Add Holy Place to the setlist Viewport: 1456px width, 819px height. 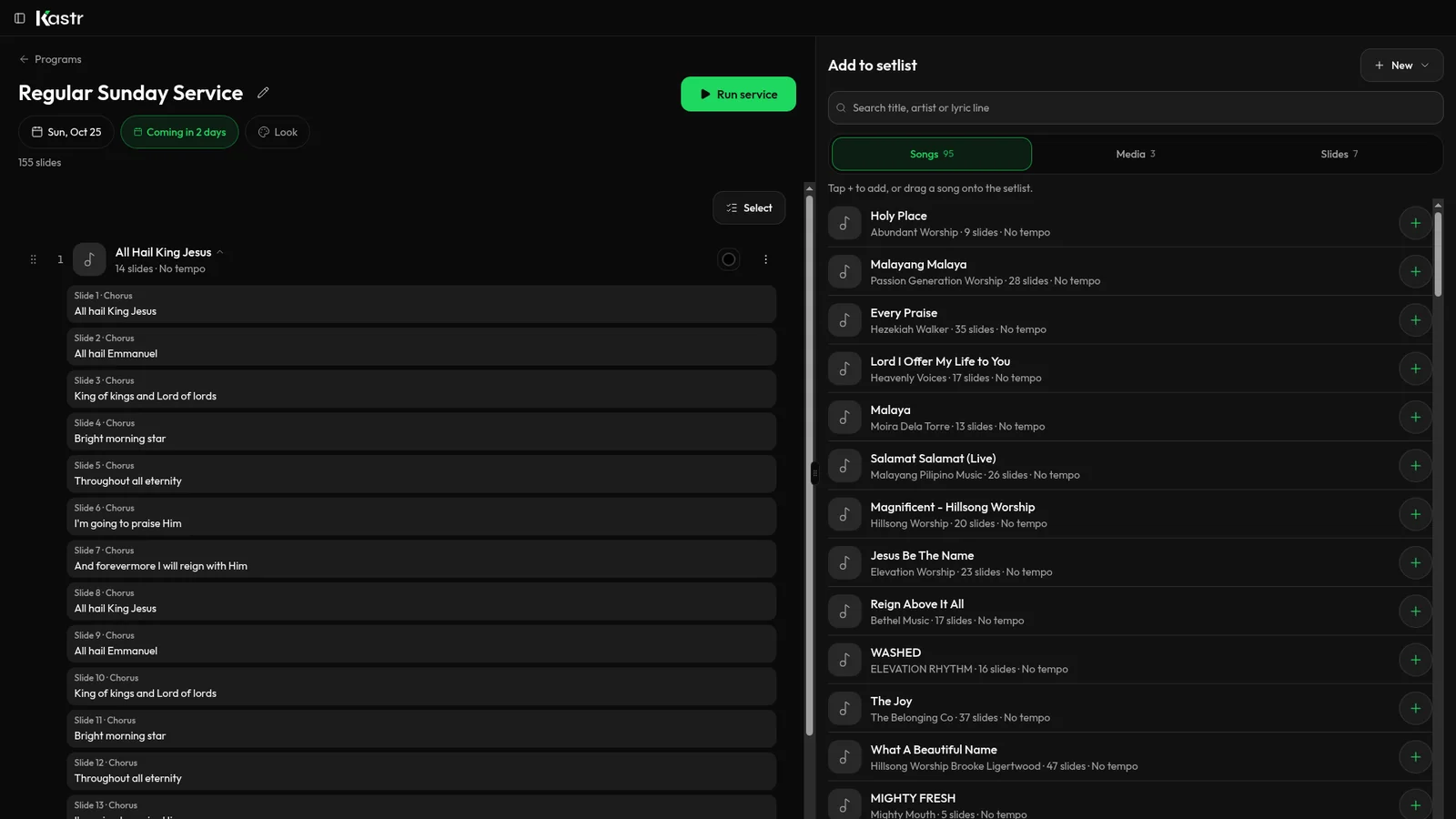click(x=1415, y=223)
